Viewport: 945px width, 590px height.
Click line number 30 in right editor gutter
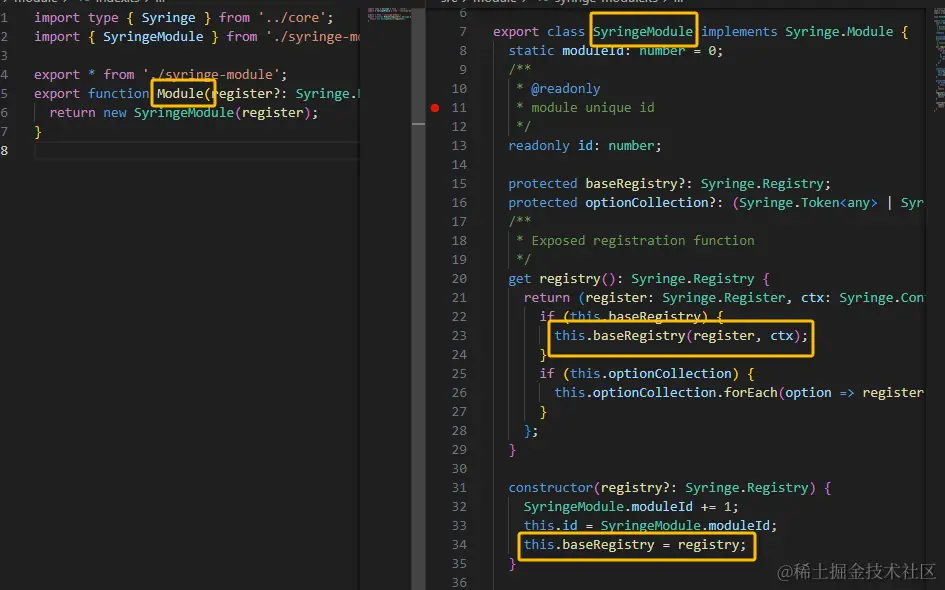coord(459,469)
